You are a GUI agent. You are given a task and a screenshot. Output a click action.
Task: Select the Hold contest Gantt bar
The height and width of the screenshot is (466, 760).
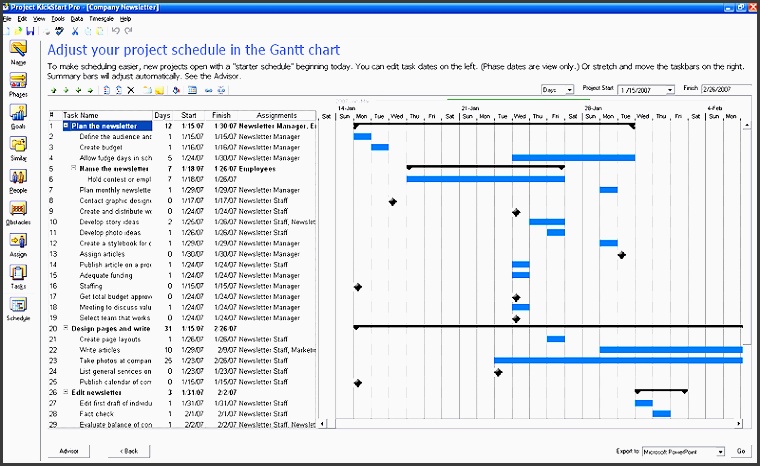click(x=486, y=179)
